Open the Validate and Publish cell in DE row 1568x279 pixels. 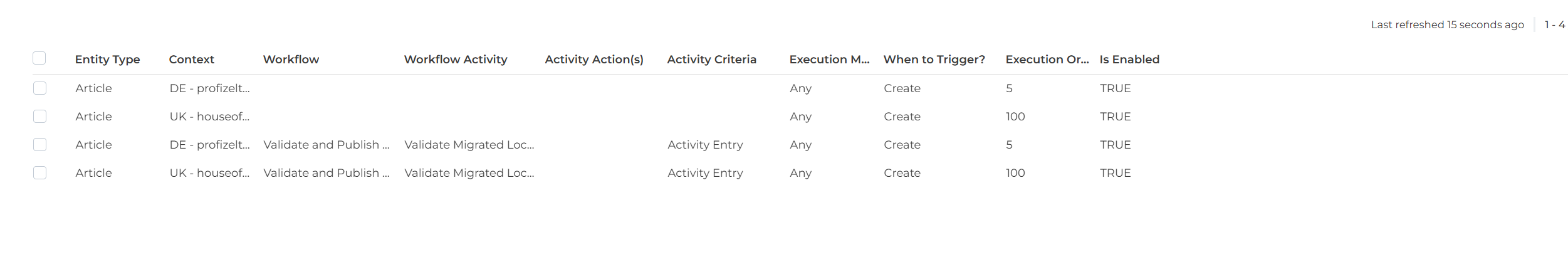(x=327, y=145)
